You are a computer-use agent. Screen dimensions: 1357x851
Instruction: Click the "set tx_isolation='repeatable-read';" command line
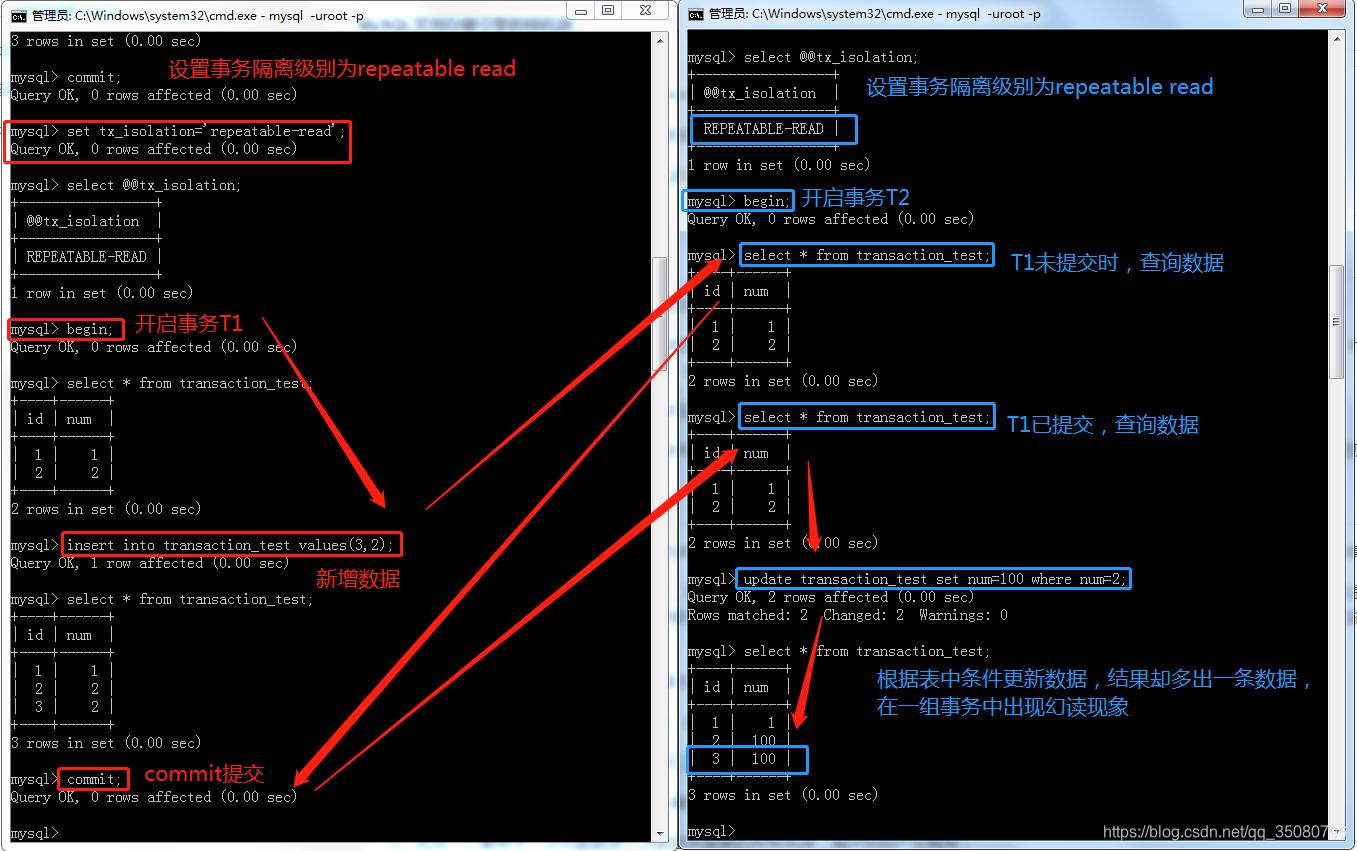click(x=178, y=131)
